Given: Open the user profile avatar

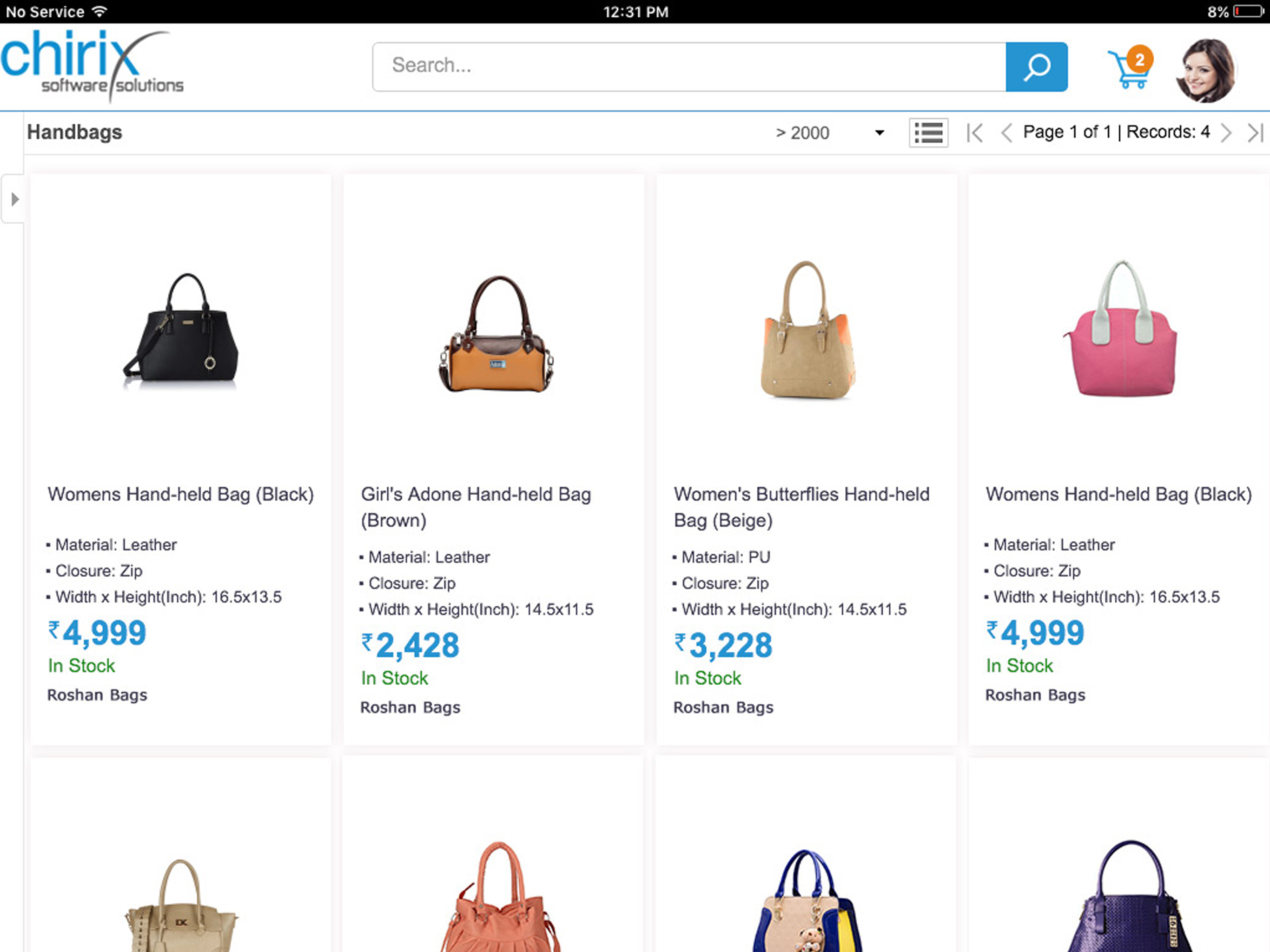Looking at the screenshot, I should [x=1205, y=71].
